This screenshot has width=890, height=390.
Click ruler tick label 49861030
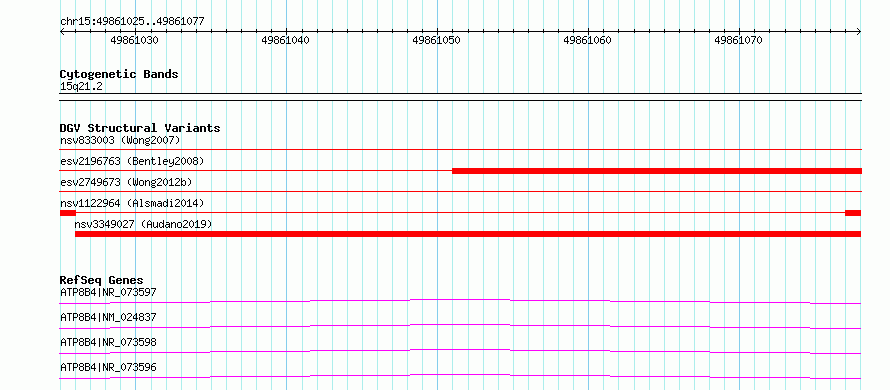pos(135,41)
